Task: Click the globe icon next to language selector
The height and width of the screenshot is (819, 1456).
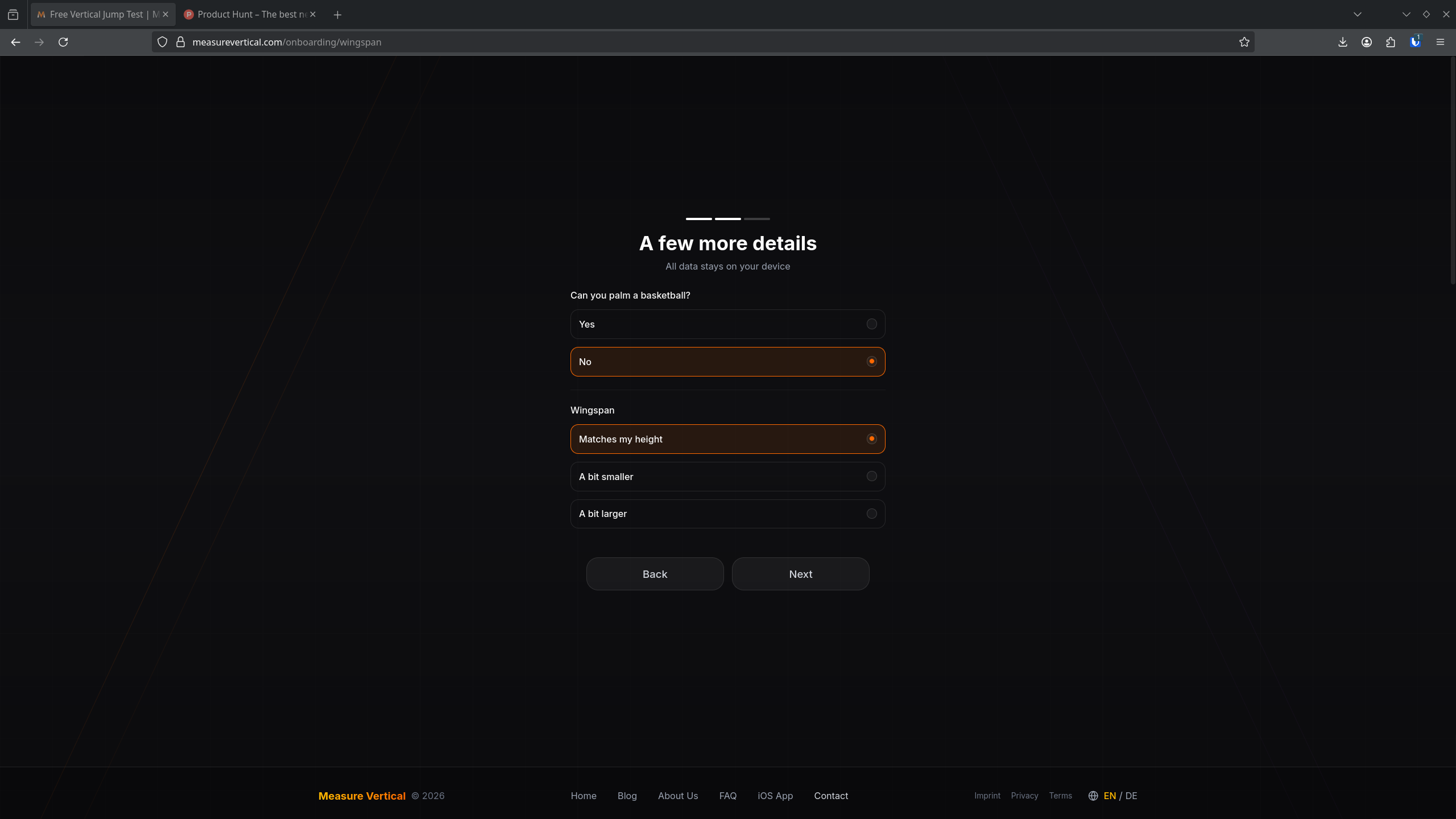Action: click(x=1093, y=796)
